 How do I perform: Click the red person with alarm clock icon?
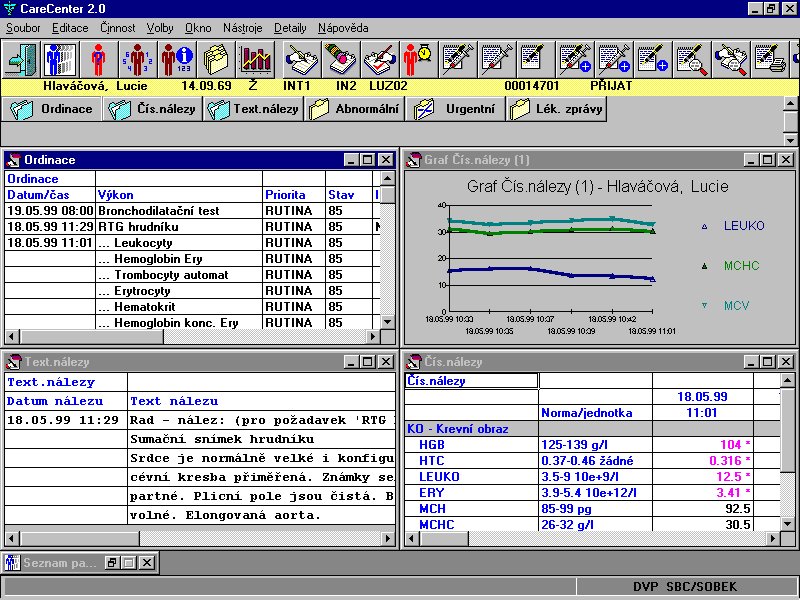[419, 59]
